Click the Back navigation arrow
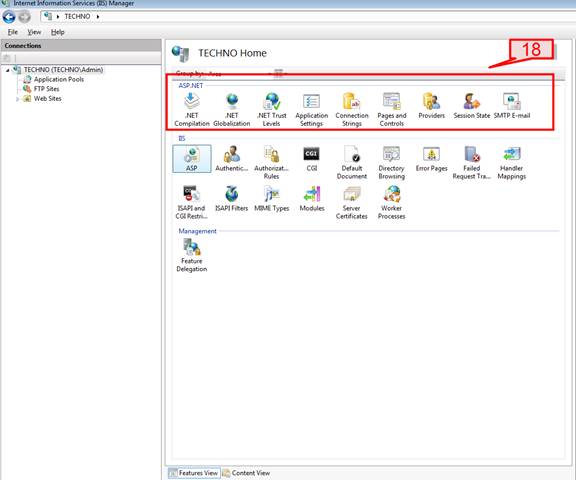This screenshot has height=480, width=576. click(9, 17)
